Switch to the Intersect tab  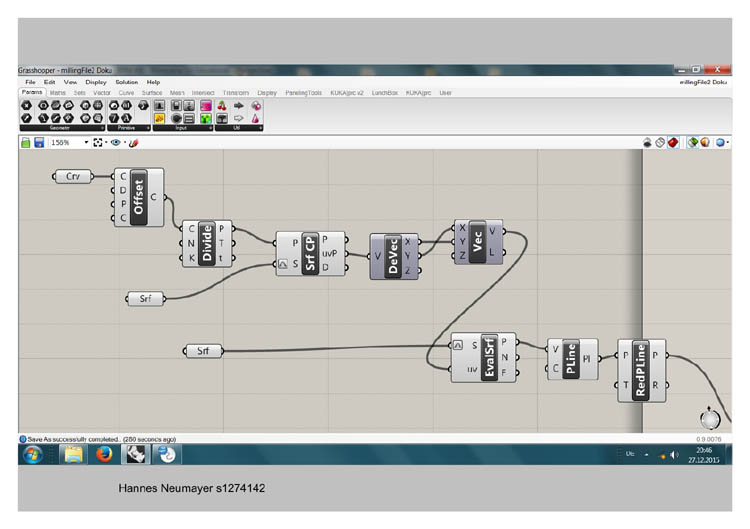click(x=203, y=93)
